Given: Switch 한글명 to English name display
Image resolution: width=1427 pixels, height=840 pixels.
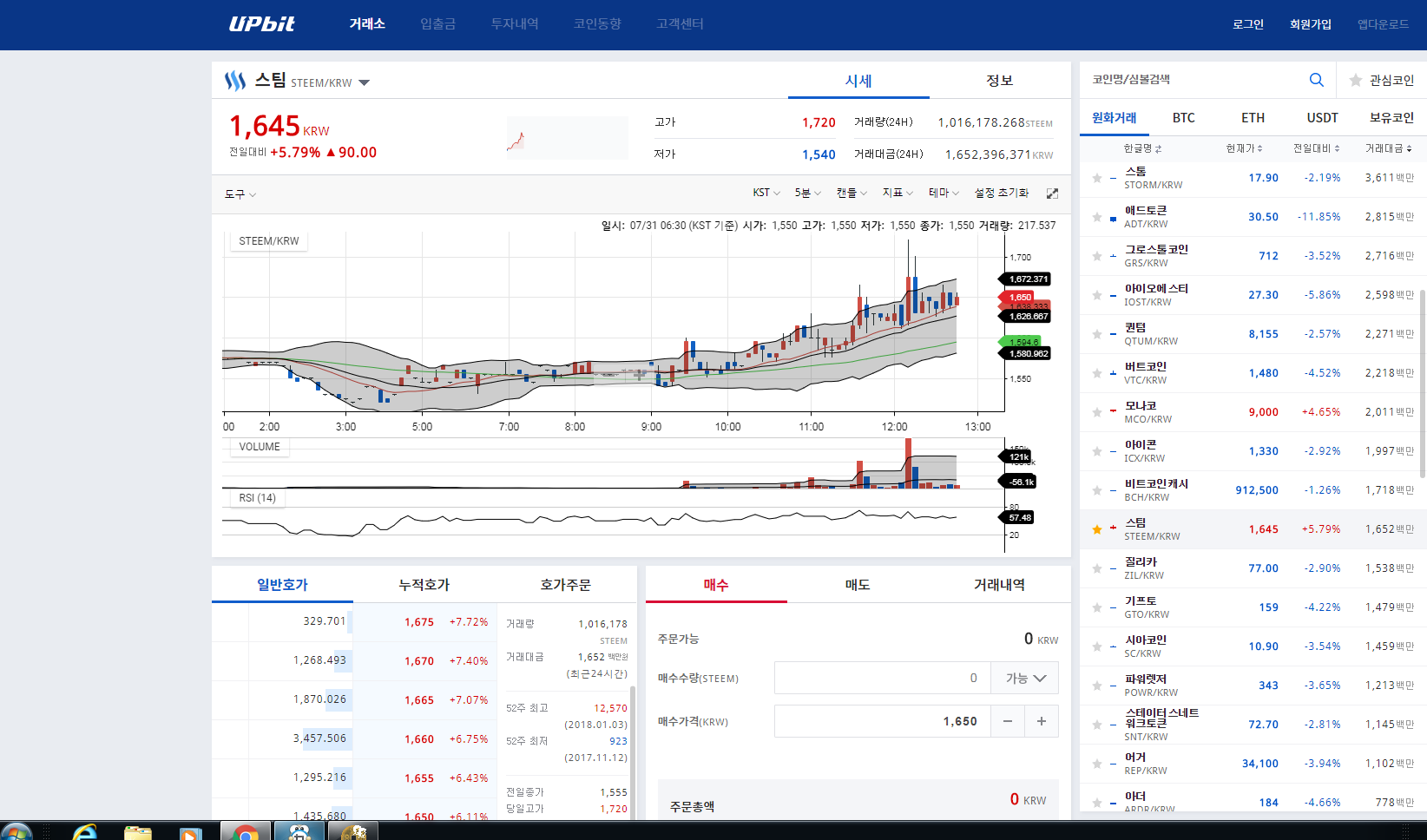Looking at the screenshot, I should click(1142, 148).
